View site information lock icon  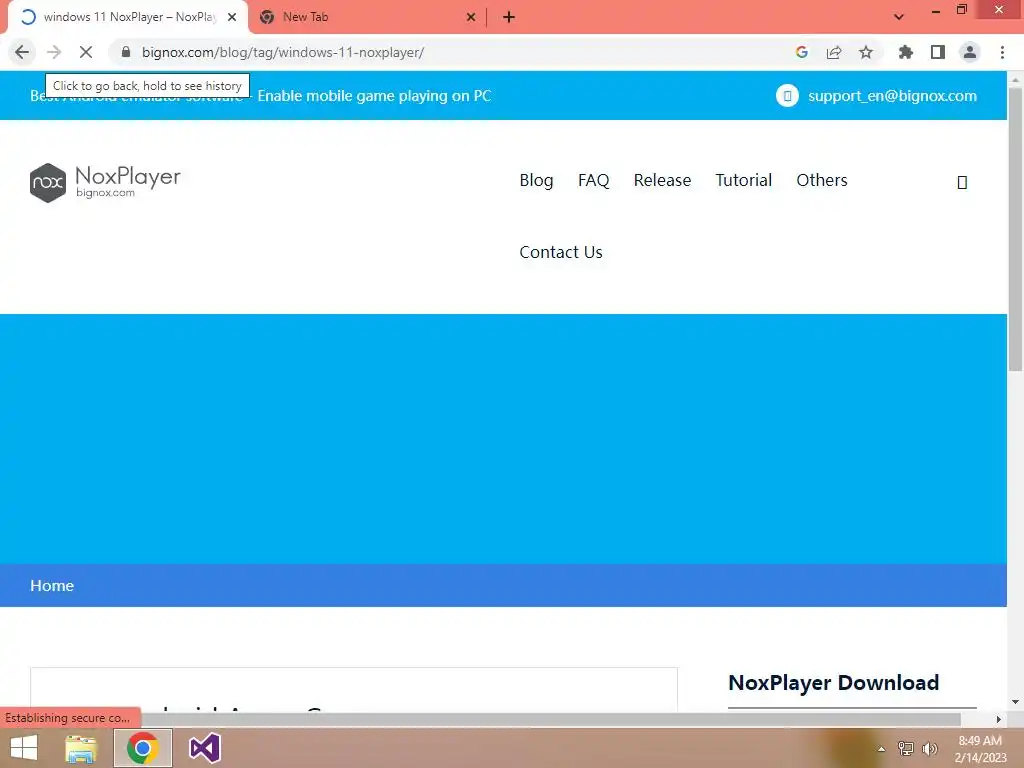(126, 52)
